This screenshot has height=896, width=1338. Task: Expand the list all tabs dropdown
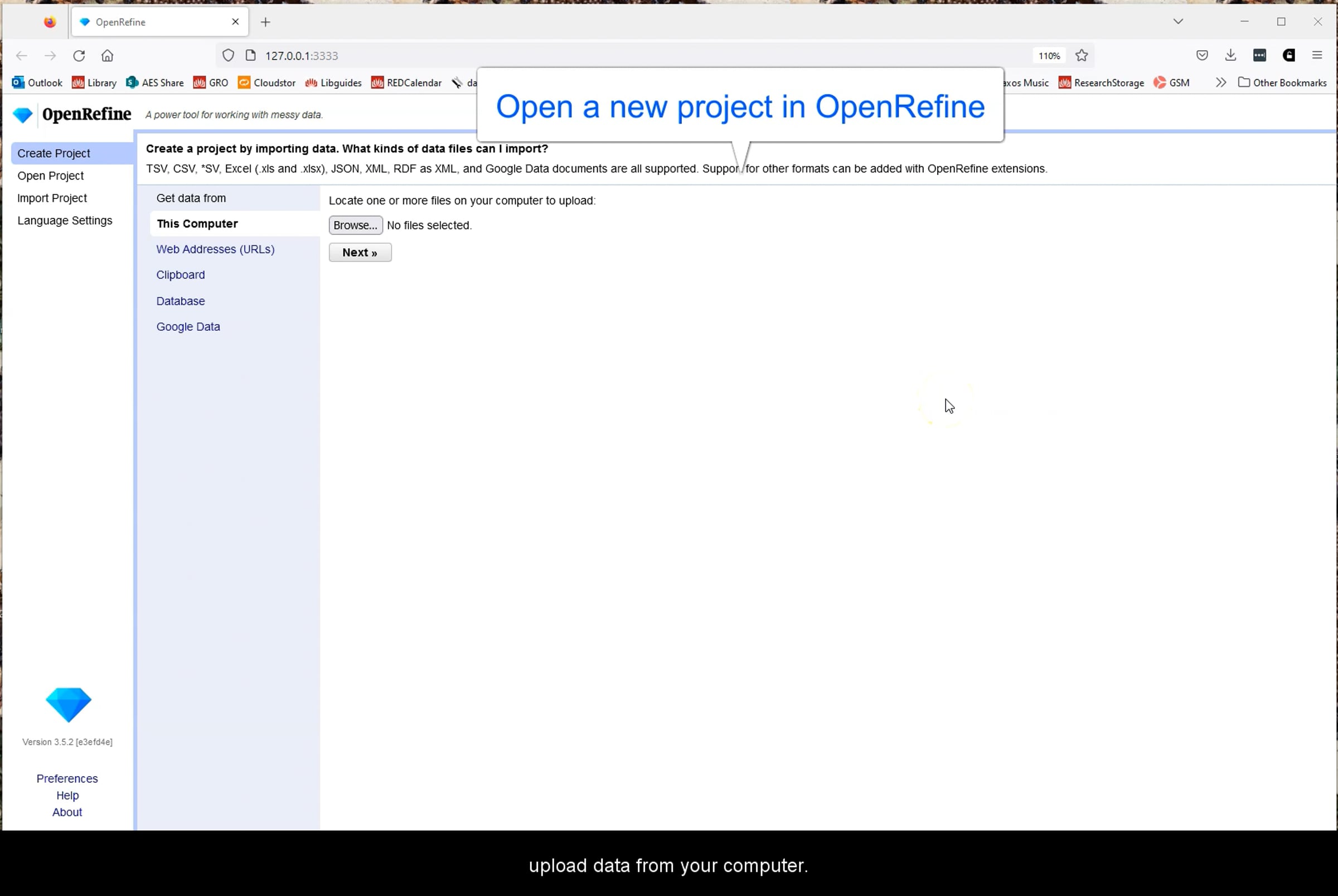point(1178,22)
